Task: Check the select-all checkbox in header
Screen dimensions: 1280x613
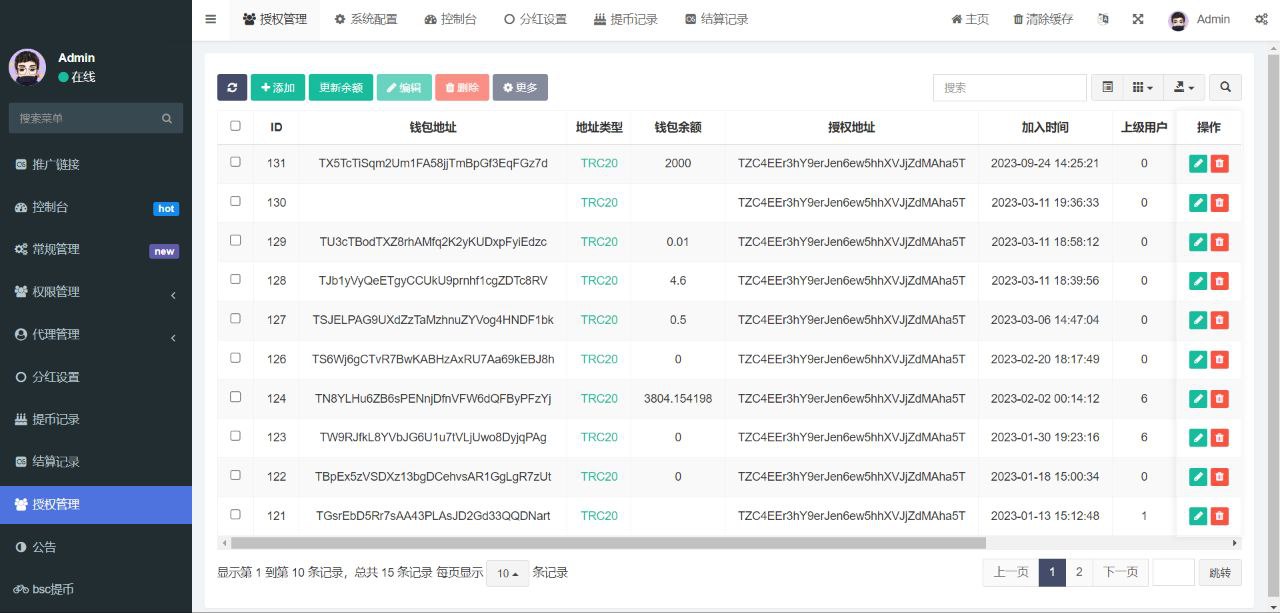Action: pos(236,126)
